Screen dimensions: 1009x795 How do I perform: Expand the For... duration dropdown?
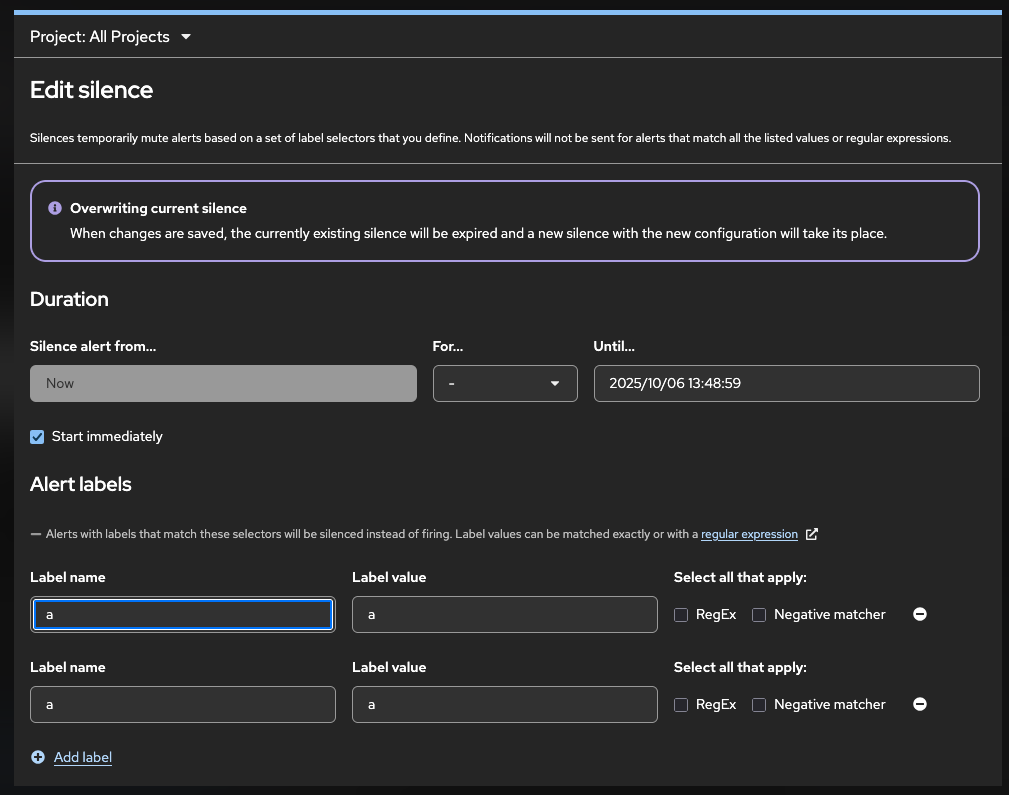(x=505, y=384)
